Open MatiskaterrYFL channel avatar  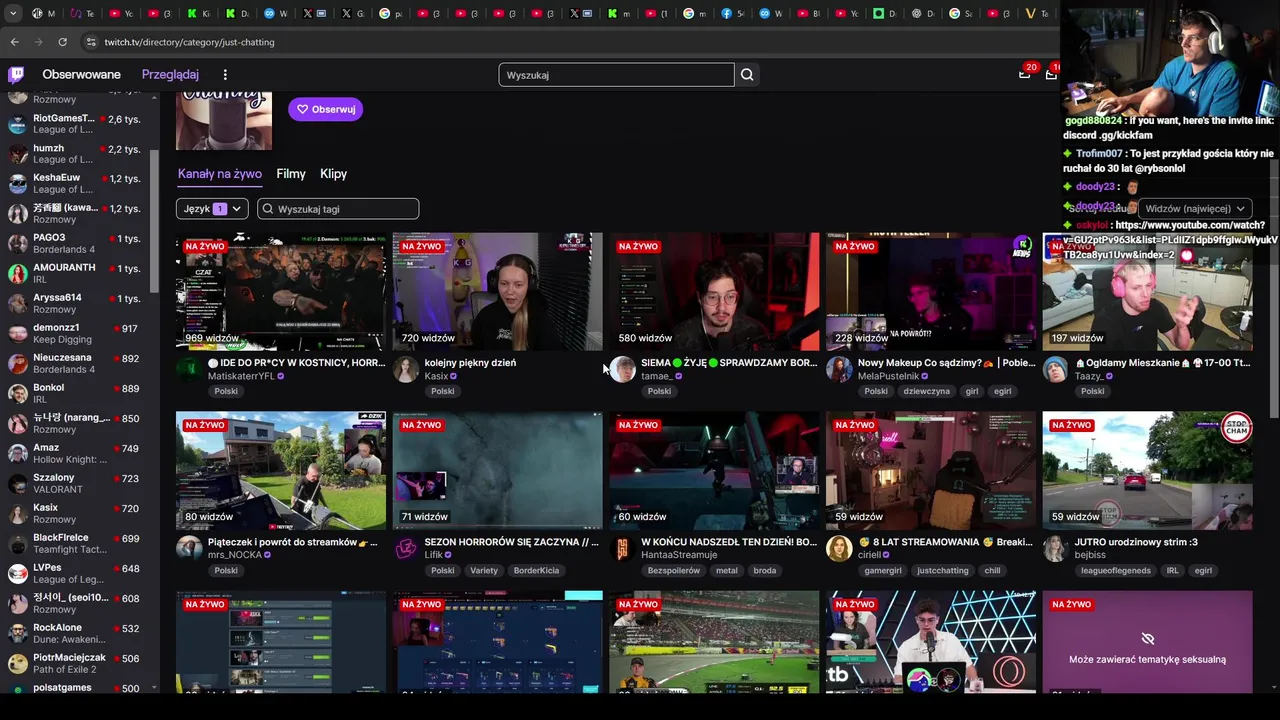[189, 369]
